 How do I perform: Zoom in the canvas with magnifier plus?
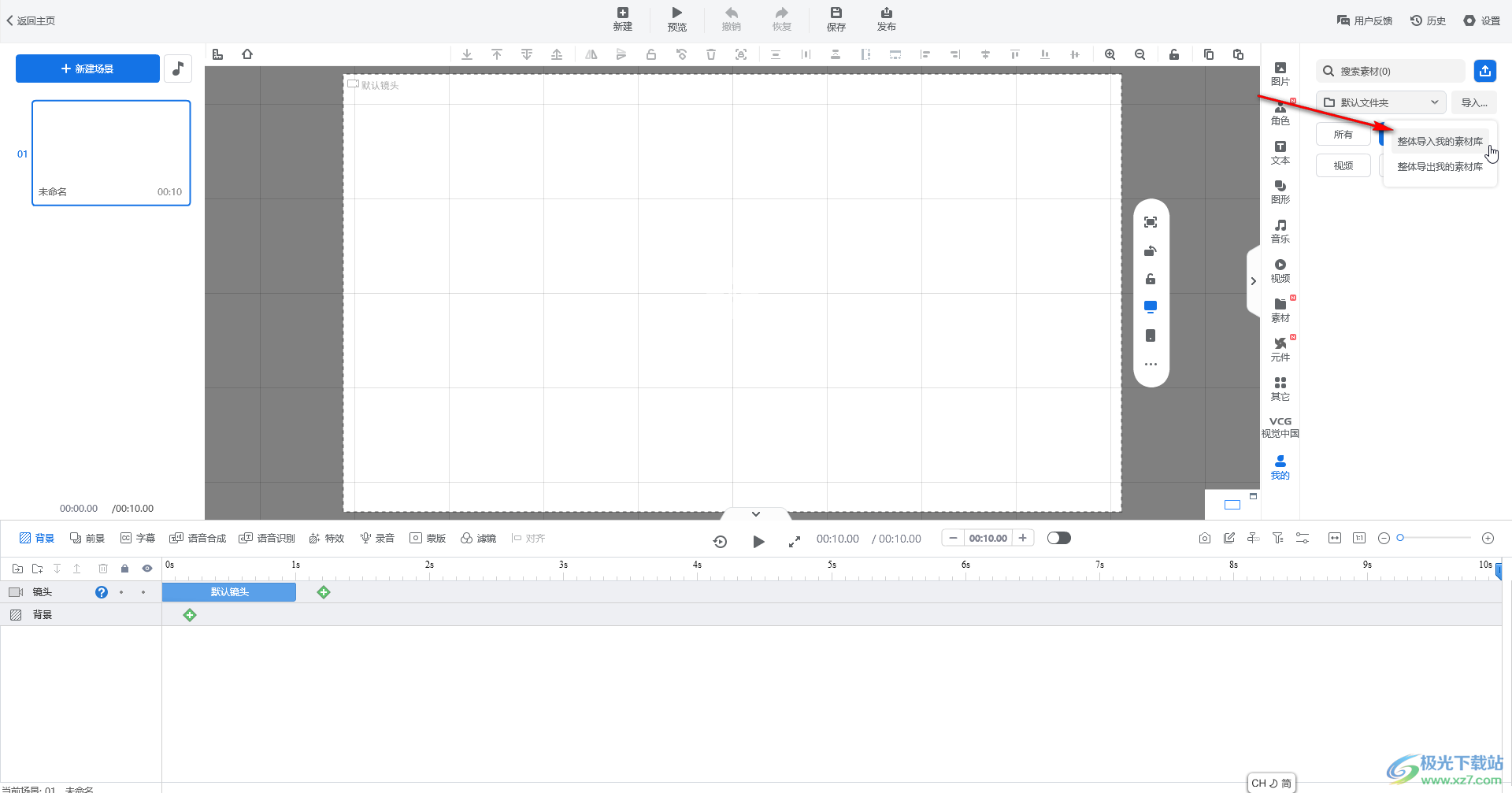(x=1110, y=54)
